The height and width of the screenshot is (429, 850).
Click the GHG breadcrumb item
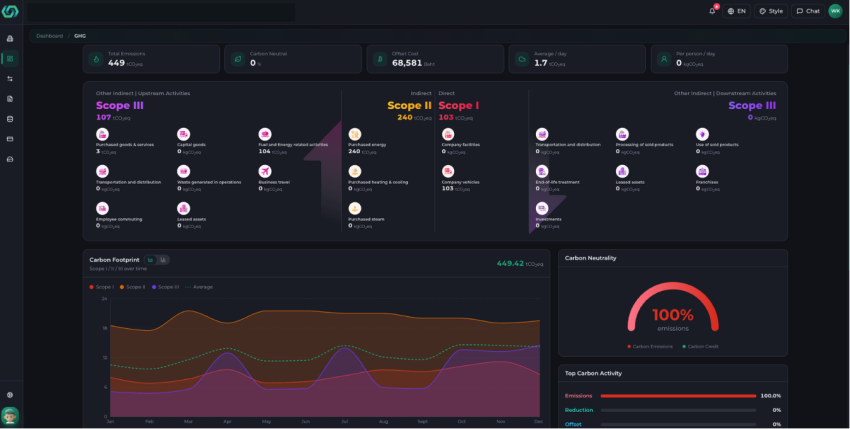(80, 36)
